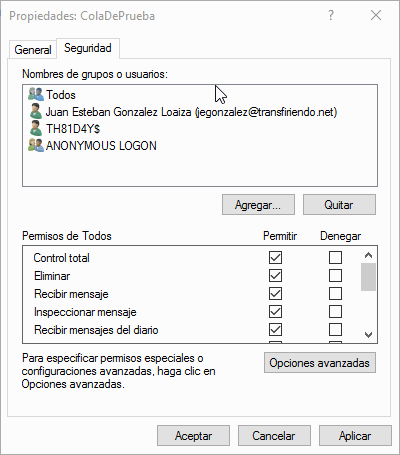Click the permissions list scroll down arrow

click(x=368, y=334)
